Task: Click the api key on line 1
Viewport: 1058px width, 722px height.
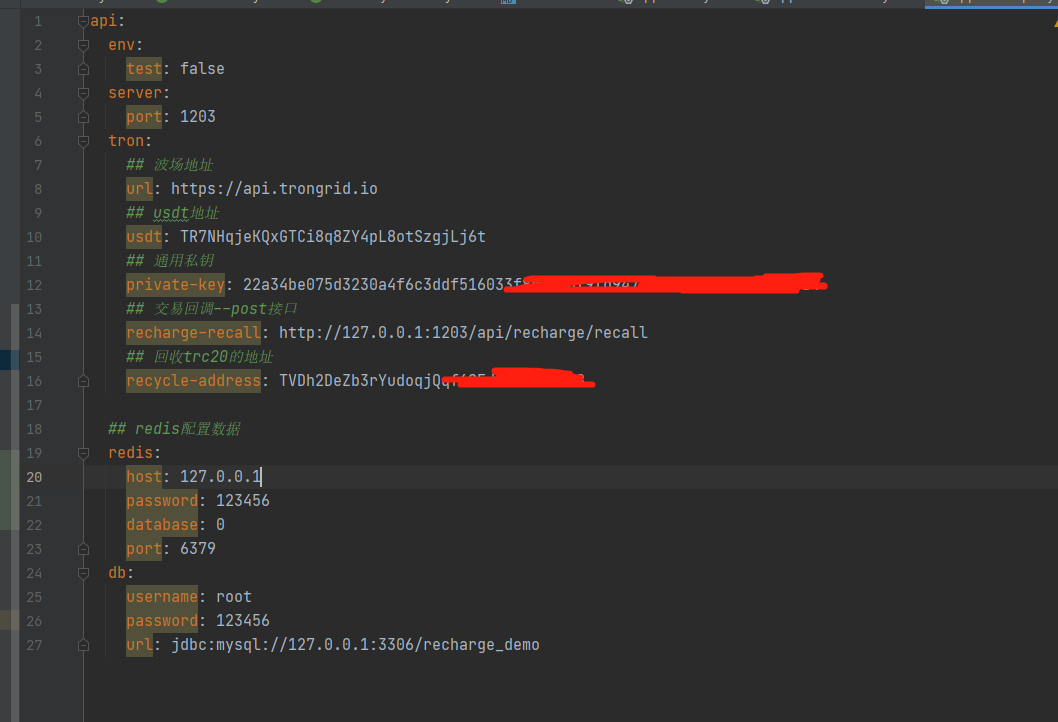Action: (x=103, y=21)
